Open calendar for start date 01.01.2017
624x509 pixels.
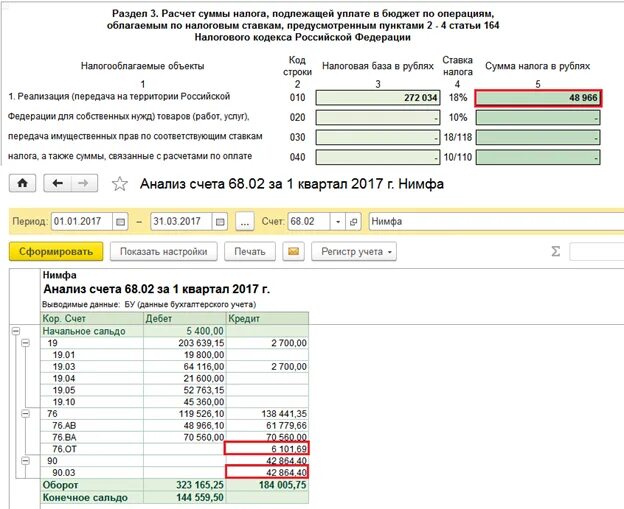pyautogui.click(x=120, y=222)
